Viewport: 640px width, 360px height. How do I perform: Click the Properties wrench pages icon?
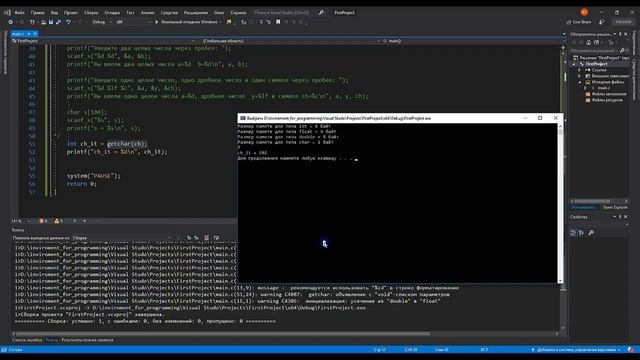(x=591, y=233)
